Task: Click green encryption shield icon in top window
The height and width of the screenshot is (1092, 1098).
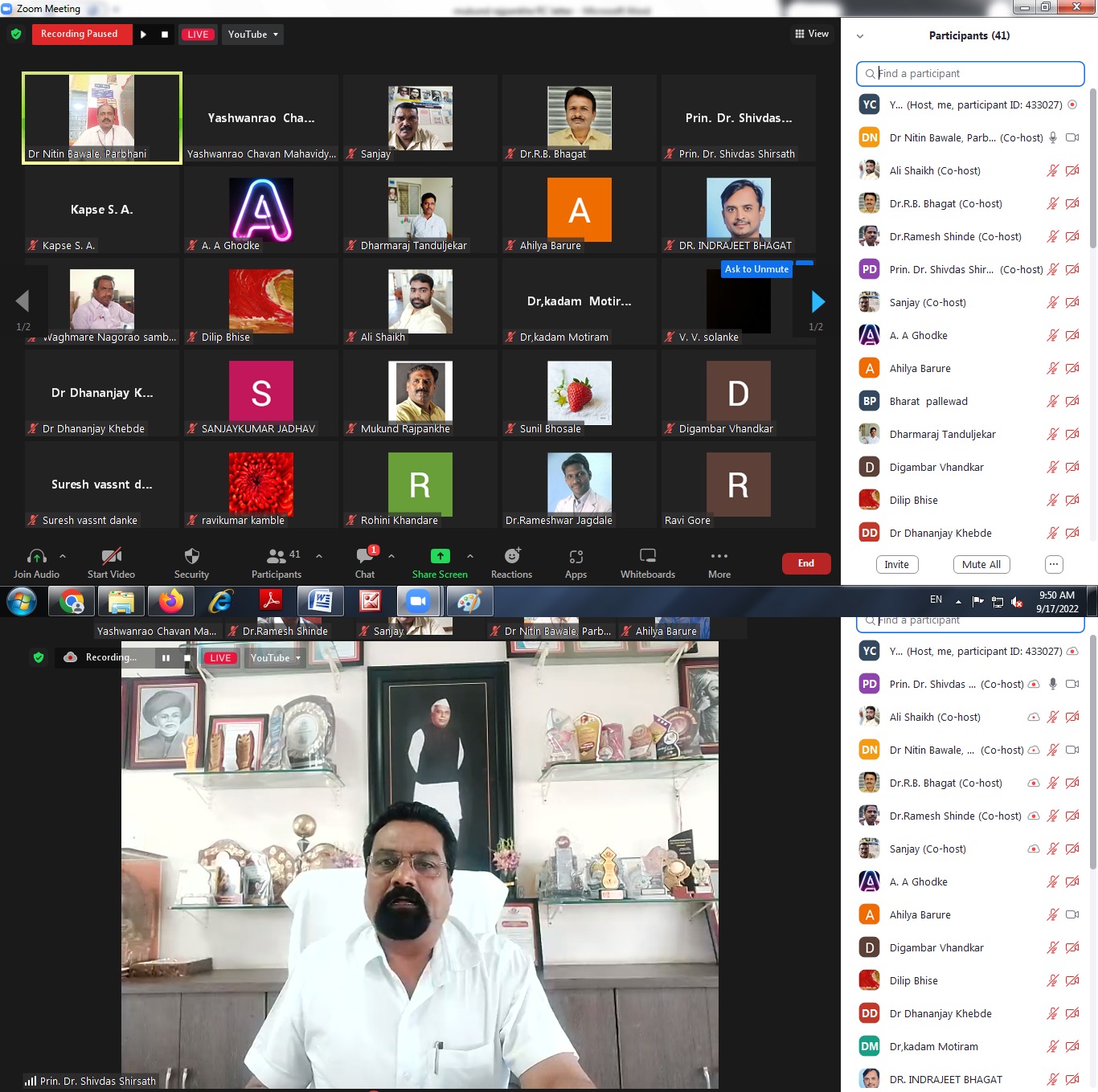Action: (16, 35)
